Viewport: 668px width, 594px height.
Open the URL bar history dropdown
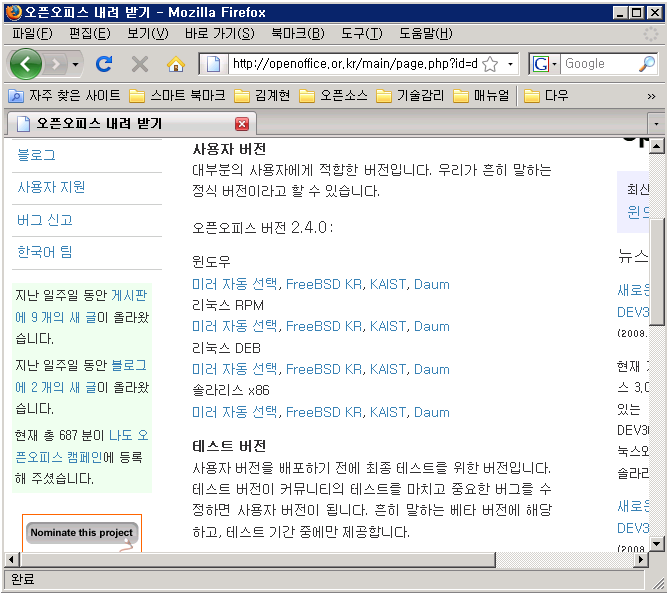(x=510, y=64)
